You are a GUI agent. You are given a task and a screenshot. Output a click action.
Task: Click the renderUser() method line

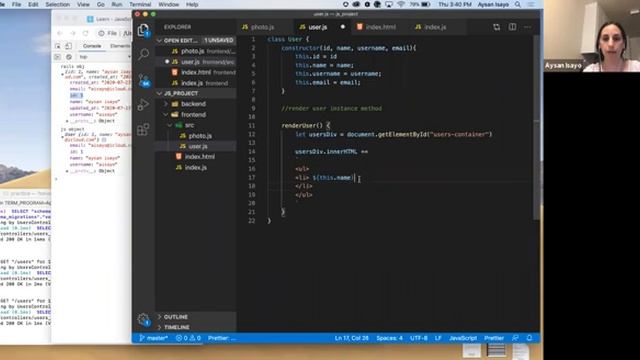[306, 126]
